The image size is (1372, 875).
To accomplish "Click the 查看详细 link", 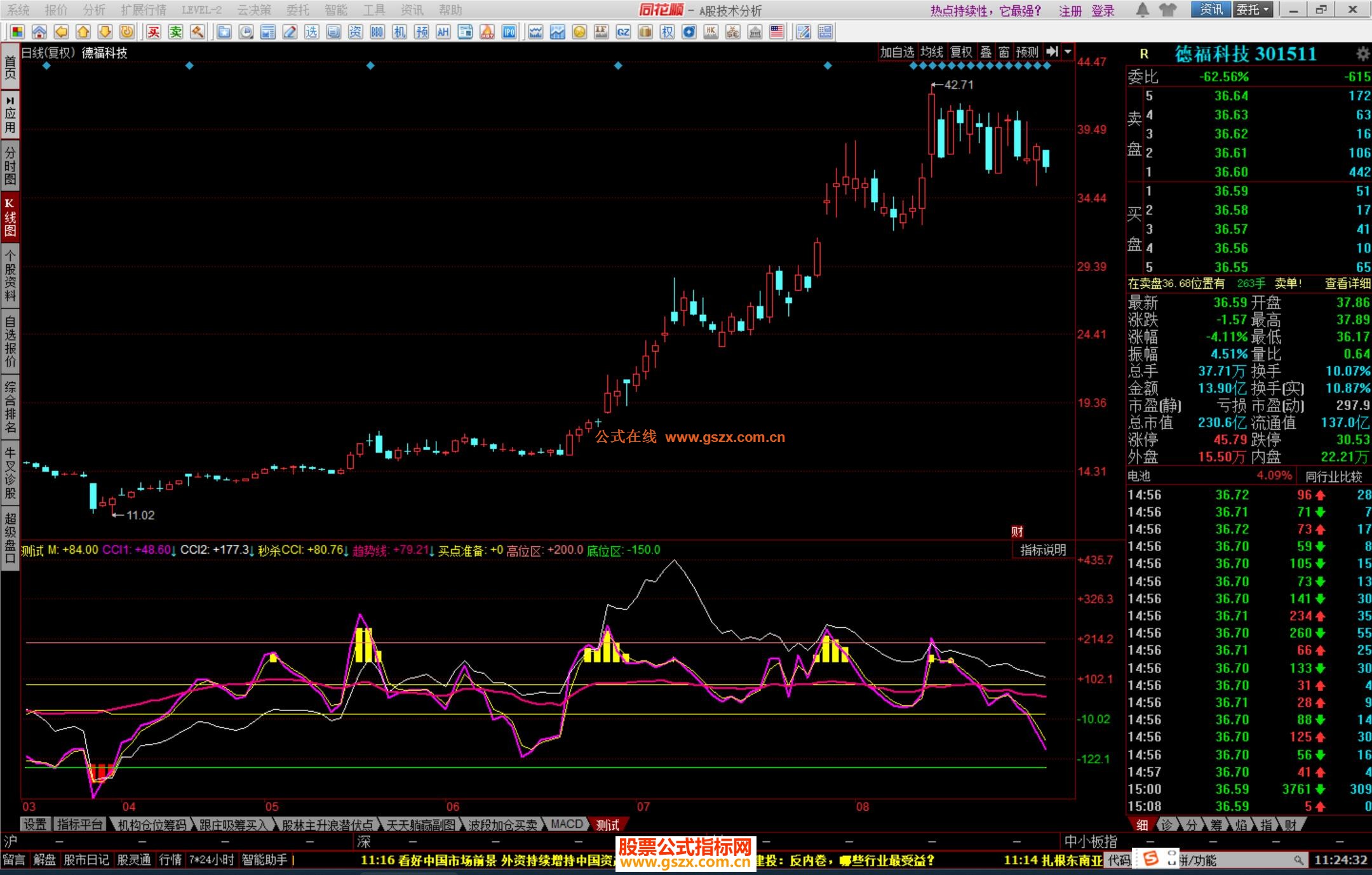I will pyautogui.click(x=1347, y=284).
